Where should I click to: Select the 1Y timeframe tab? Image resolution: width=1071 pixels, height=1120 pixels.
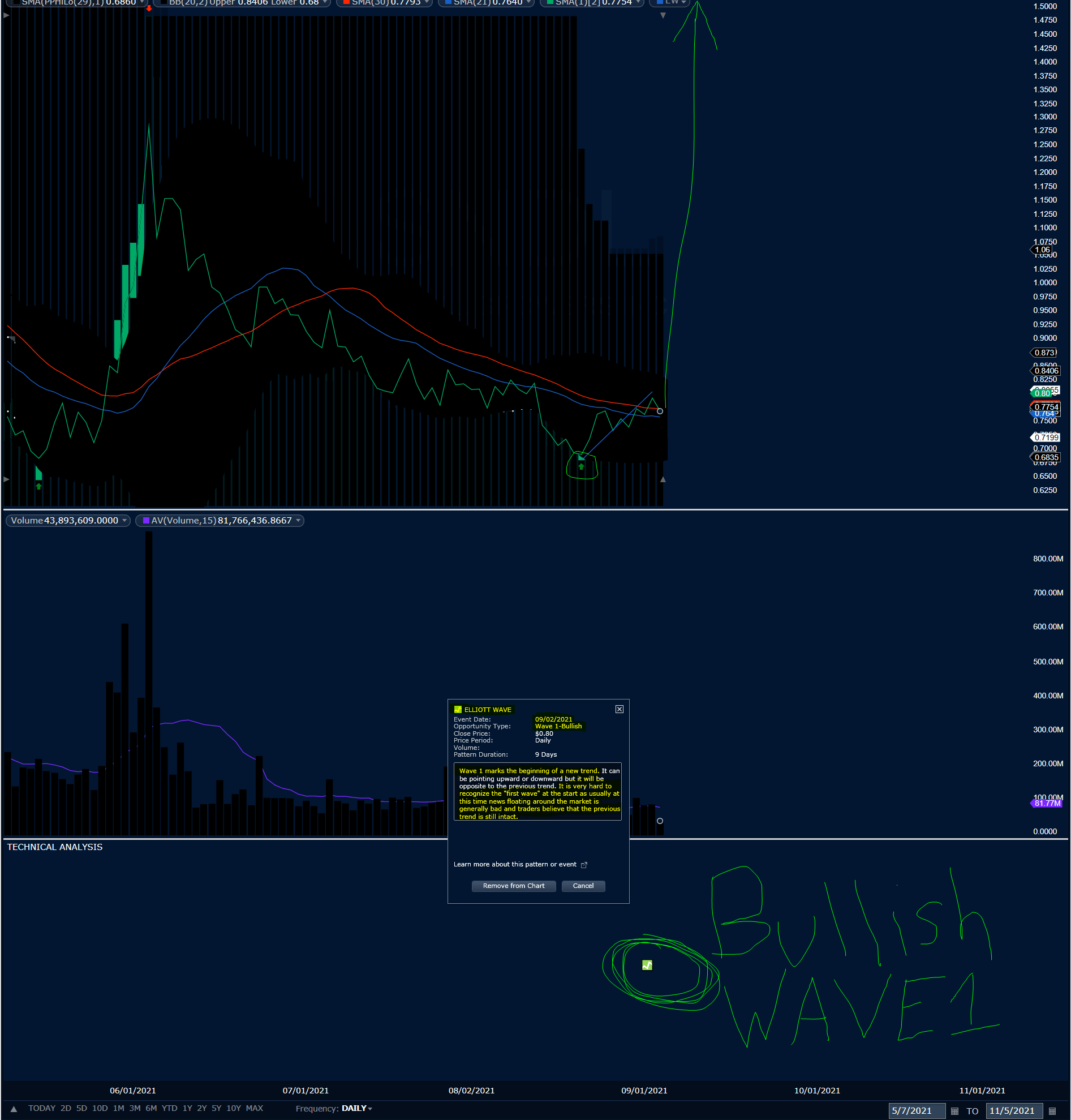click(x=187, y=1108)
